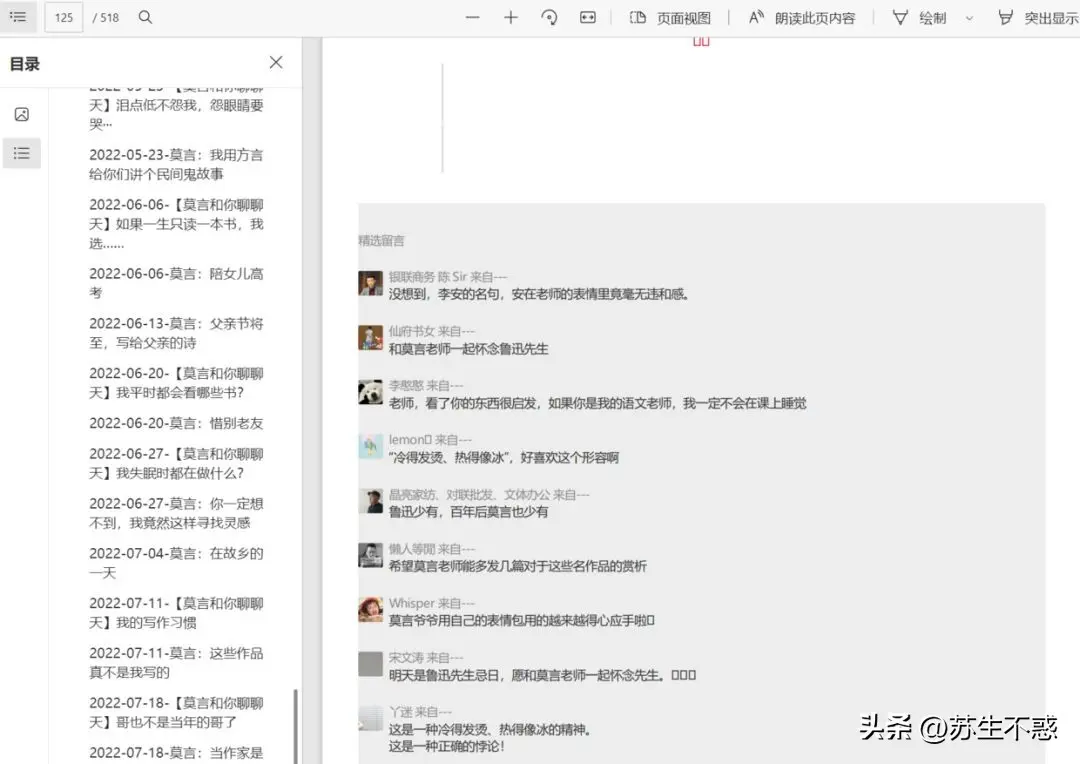Zoom out with the minus icon

click(473, 18)
